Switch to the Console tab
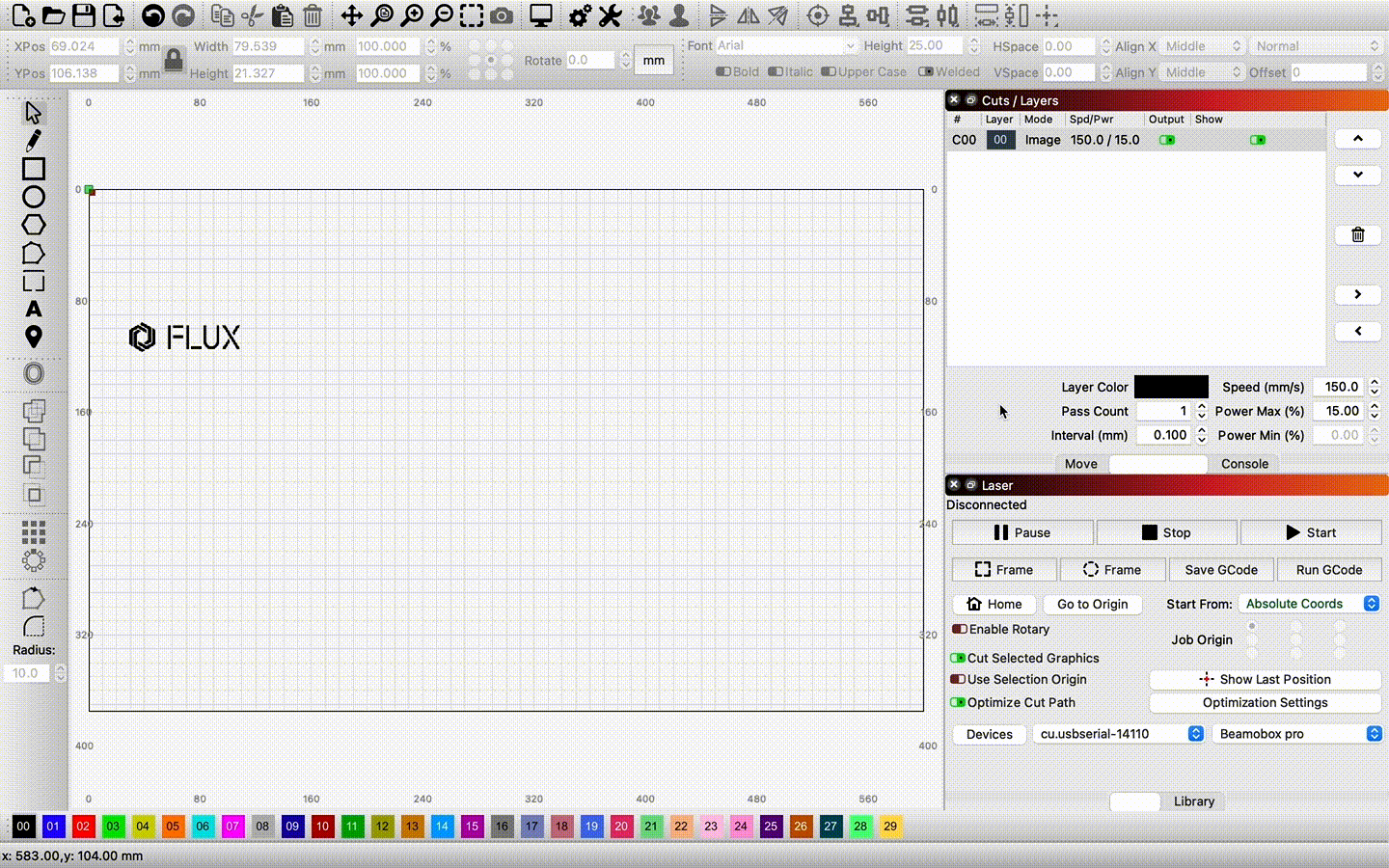 tap(1245, 464)
